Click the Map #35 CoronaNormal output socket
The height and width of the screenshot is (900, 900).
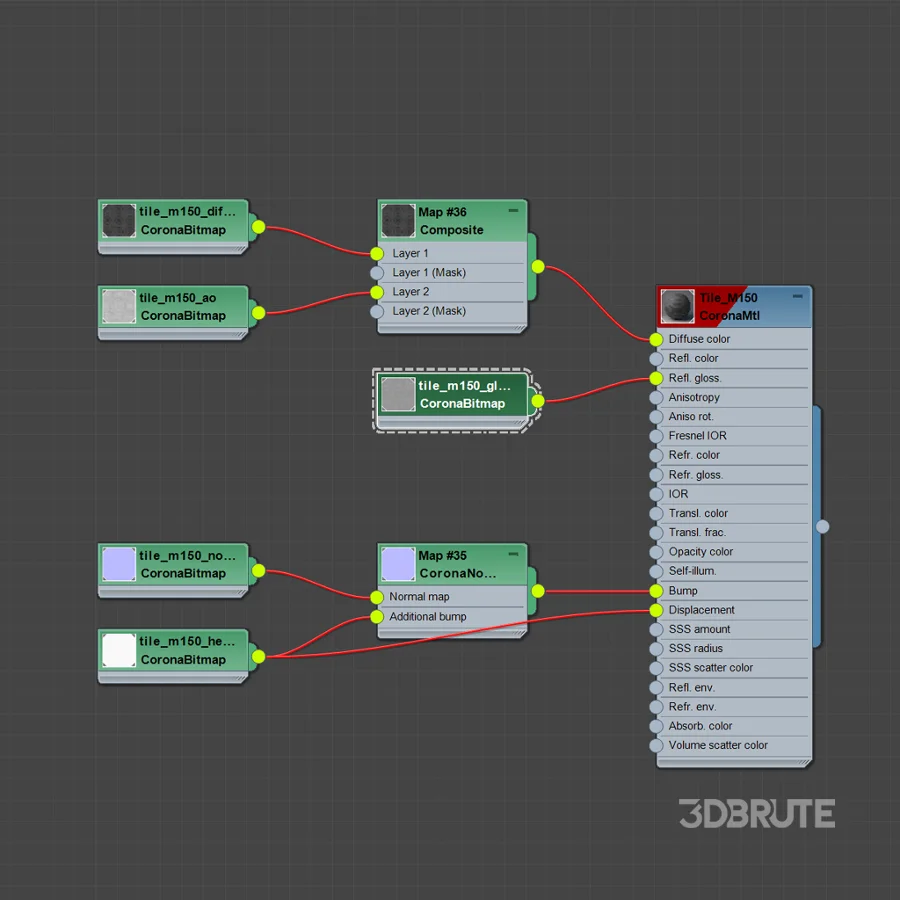tap(538, 591)
